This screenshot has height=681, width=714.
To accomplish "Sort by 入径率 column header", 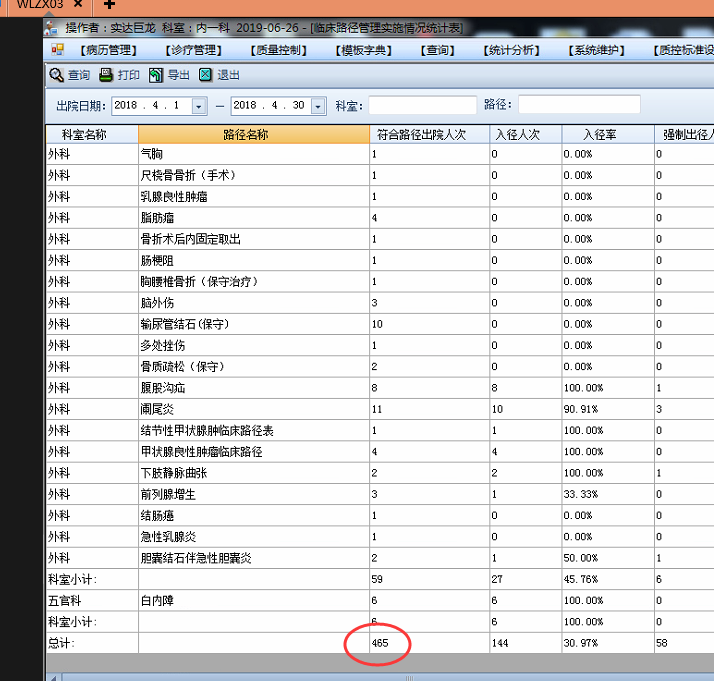I will (x=608, y=135).
